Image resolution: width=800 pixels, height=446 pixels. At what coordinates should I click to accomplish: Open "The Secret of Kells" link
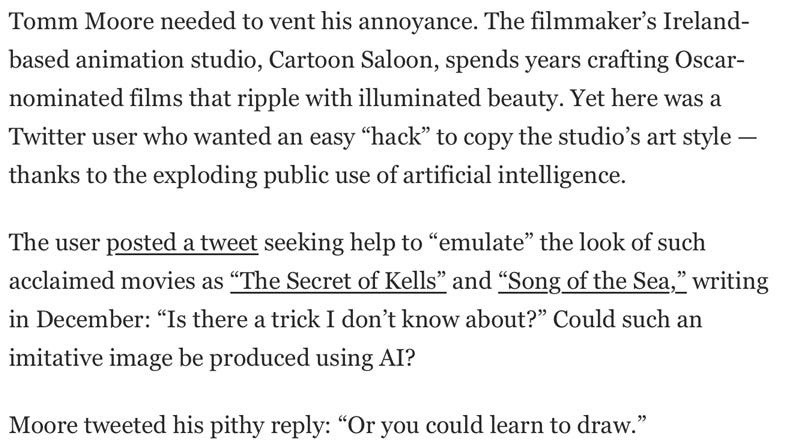pos(338,283)
